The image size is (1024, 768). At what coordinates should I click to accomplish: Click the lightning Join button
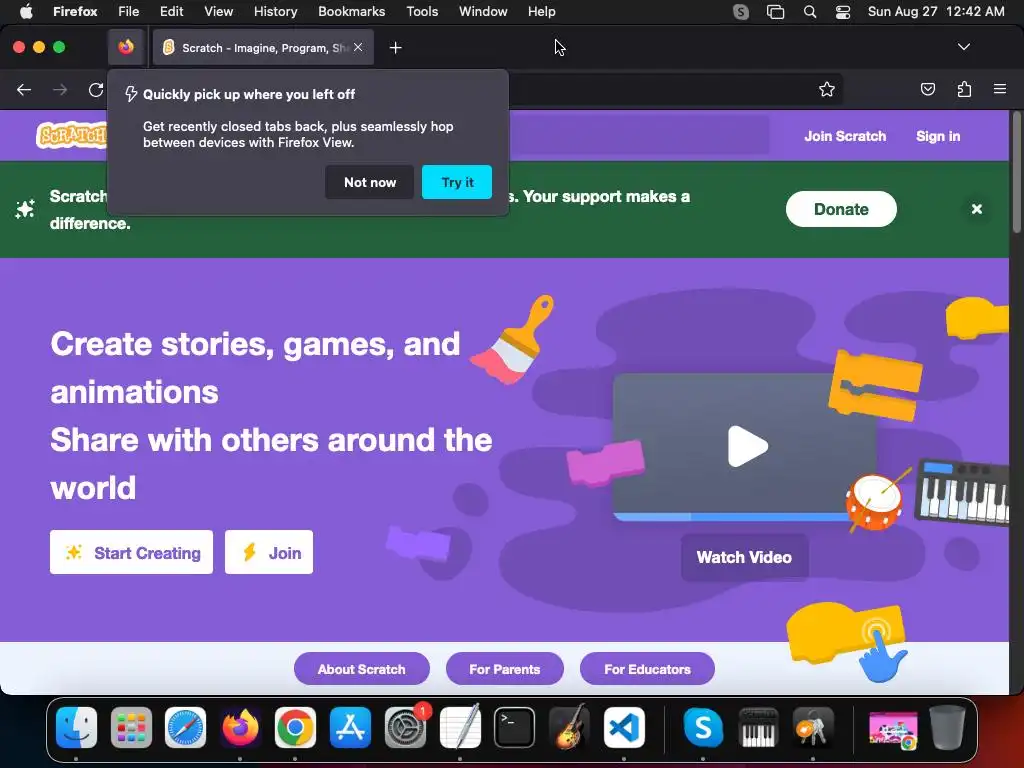click(x=269, y=552)
